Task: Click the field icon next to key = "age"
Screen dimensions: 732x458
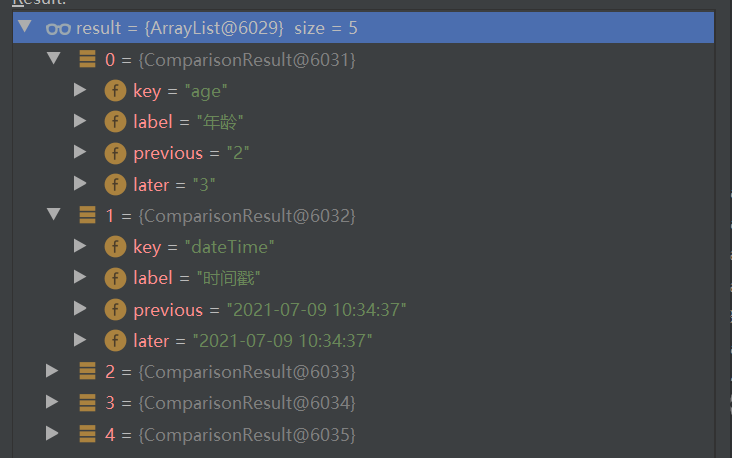Action: pyautogui.click(x=115, y=91)
